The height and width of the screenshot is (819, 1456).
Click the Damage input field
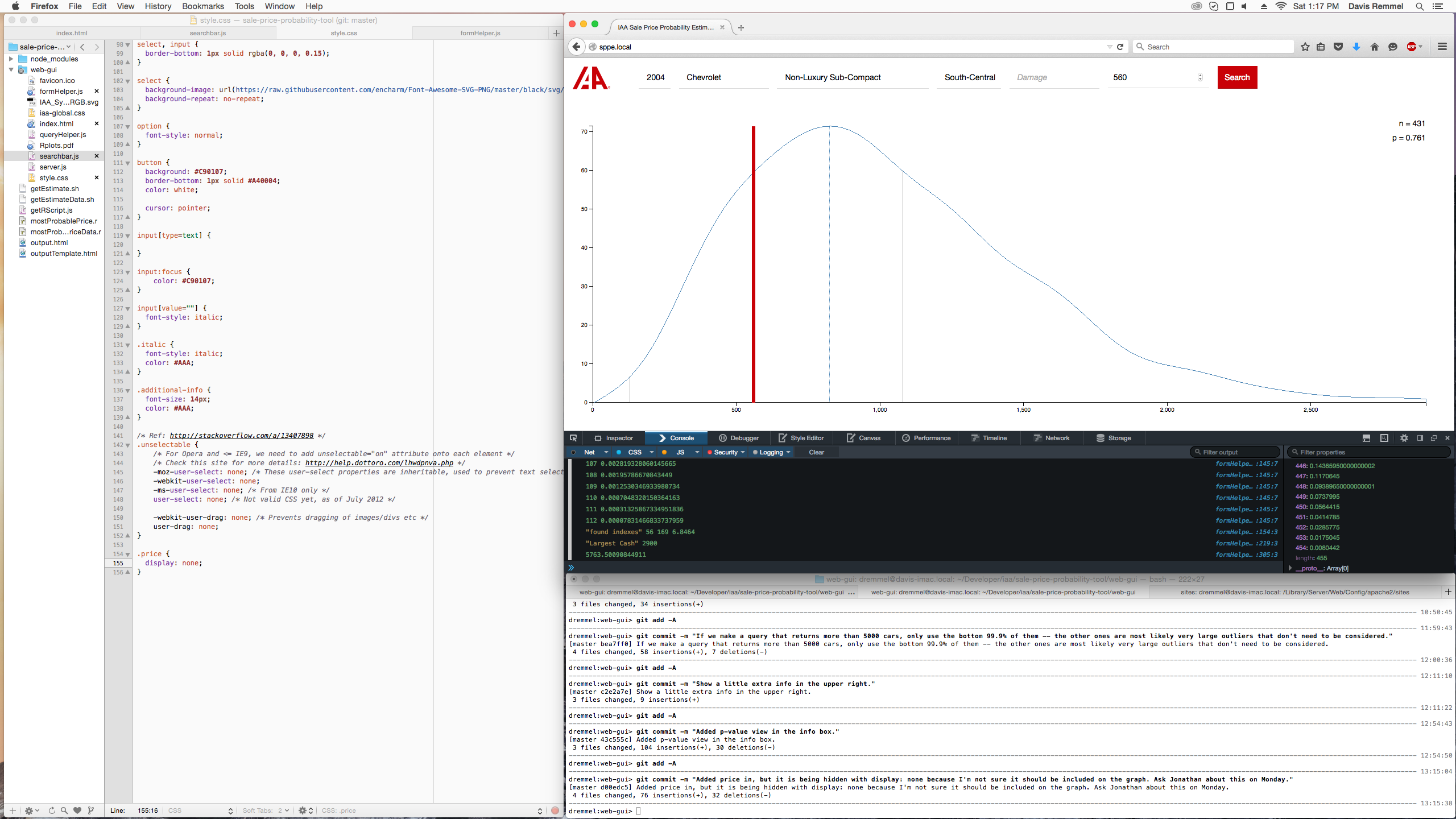(1052, 77)
